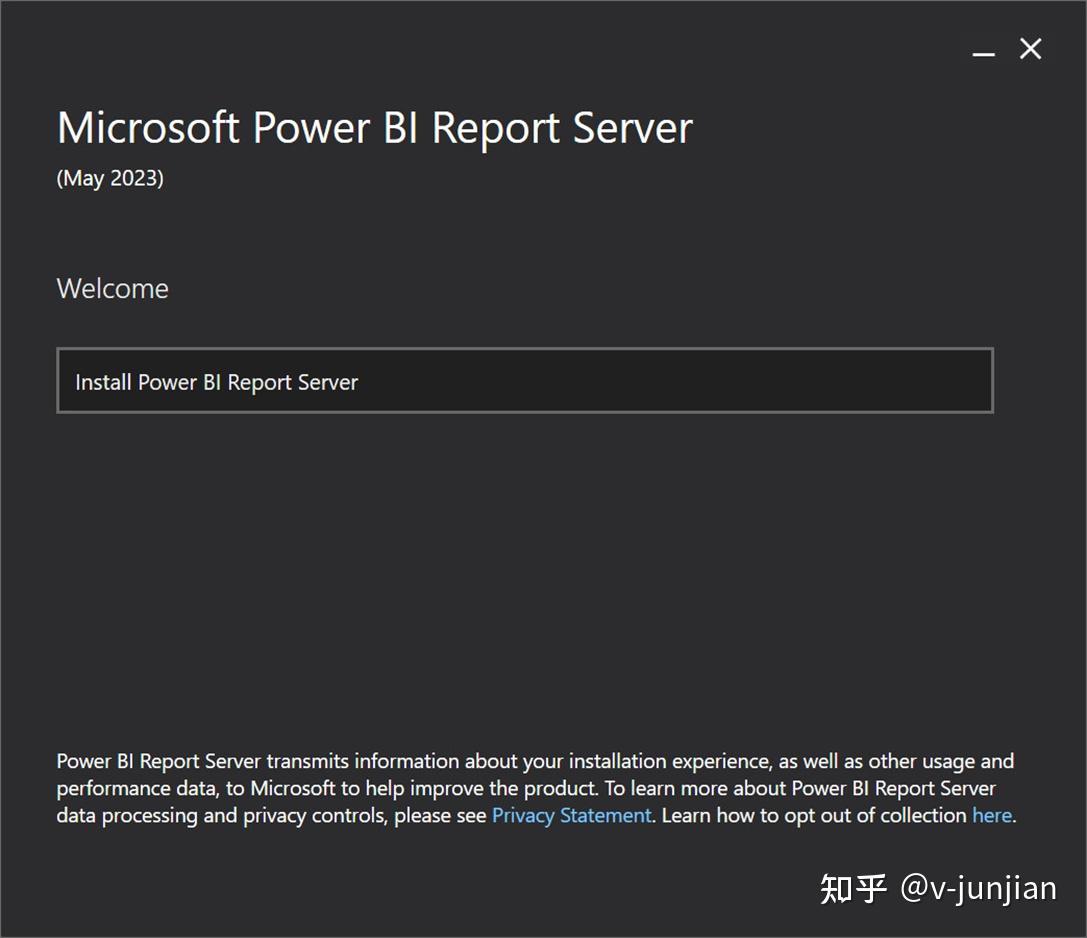Image resolution: width=1087 pixels, height=938 pixels.
Task: Activate the blue Privacy Statement hyperlink
Action: point(570,815)
